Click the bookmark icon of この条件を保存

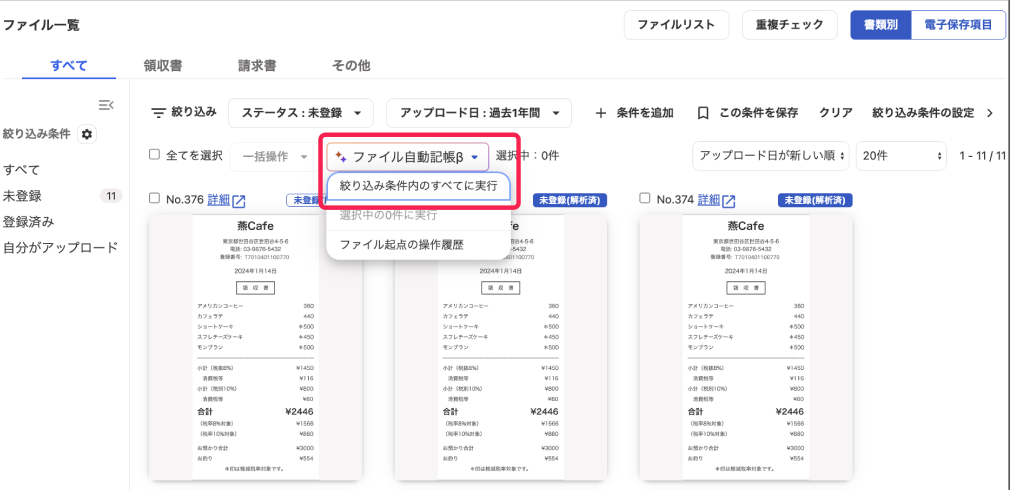point(703,113)
